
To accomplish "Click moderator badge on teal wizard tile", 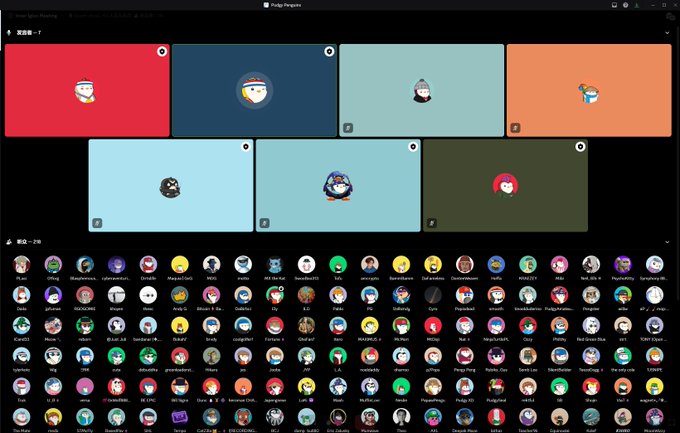I will (x=413, y=147).
